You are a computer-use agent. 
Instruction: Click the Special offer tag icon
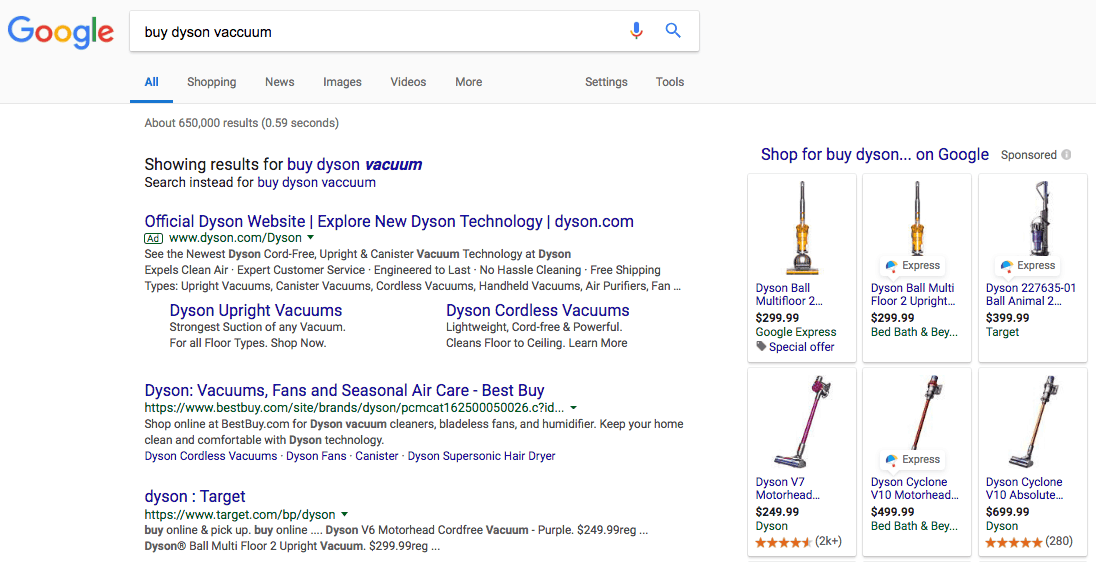click(x=760, y=346)
